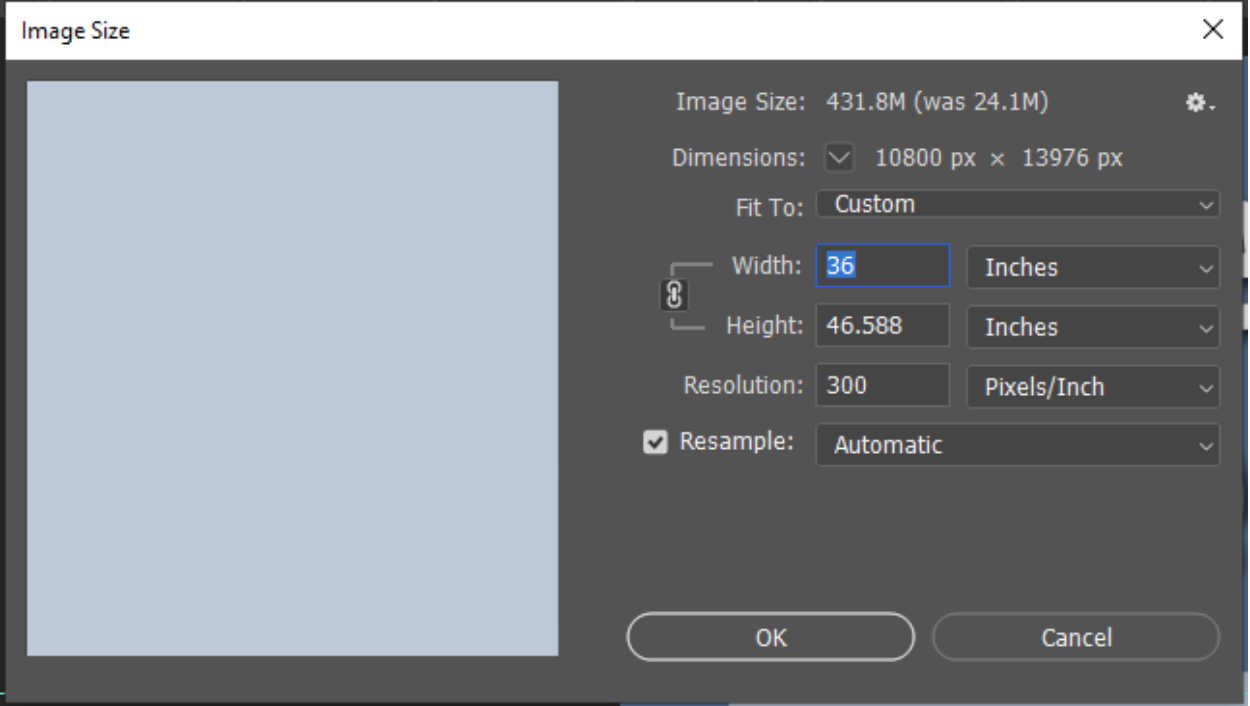Open the Width units Inches dropdown
Viewport: 1250px width, 706px height.
(1093, 268)
